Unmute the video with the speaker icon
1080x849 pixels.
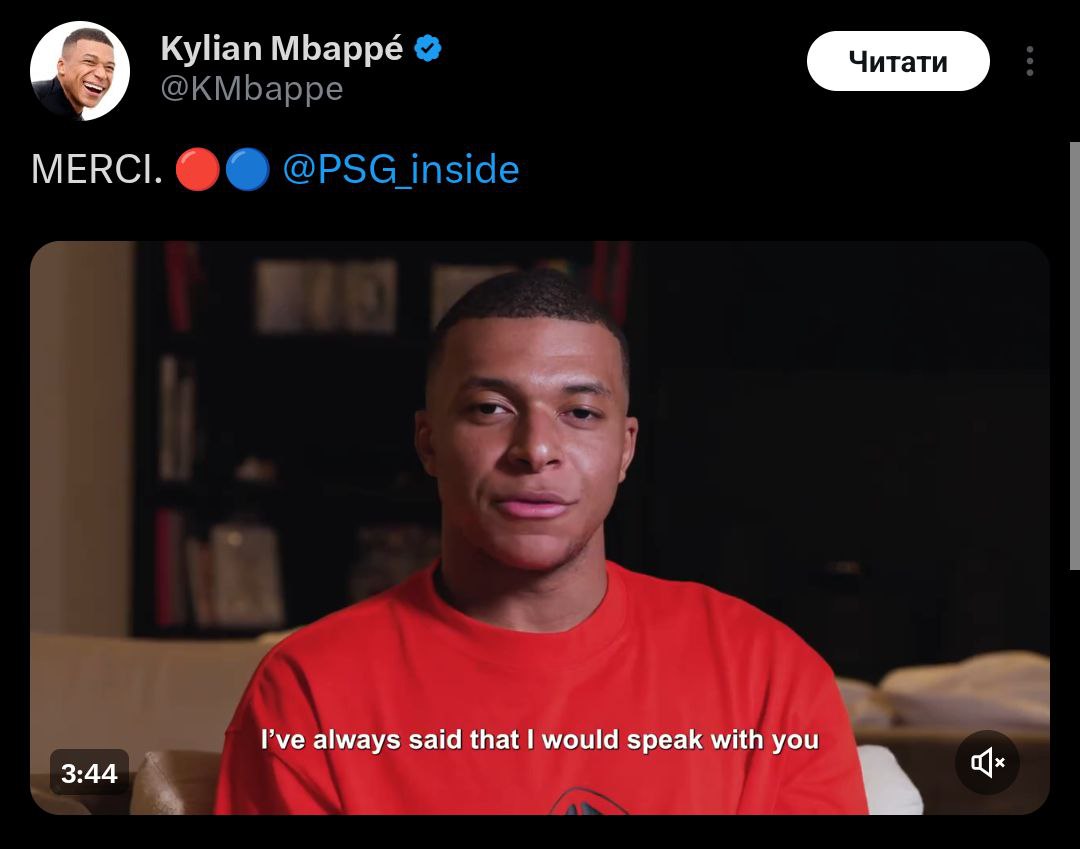[x=987, y=762]
